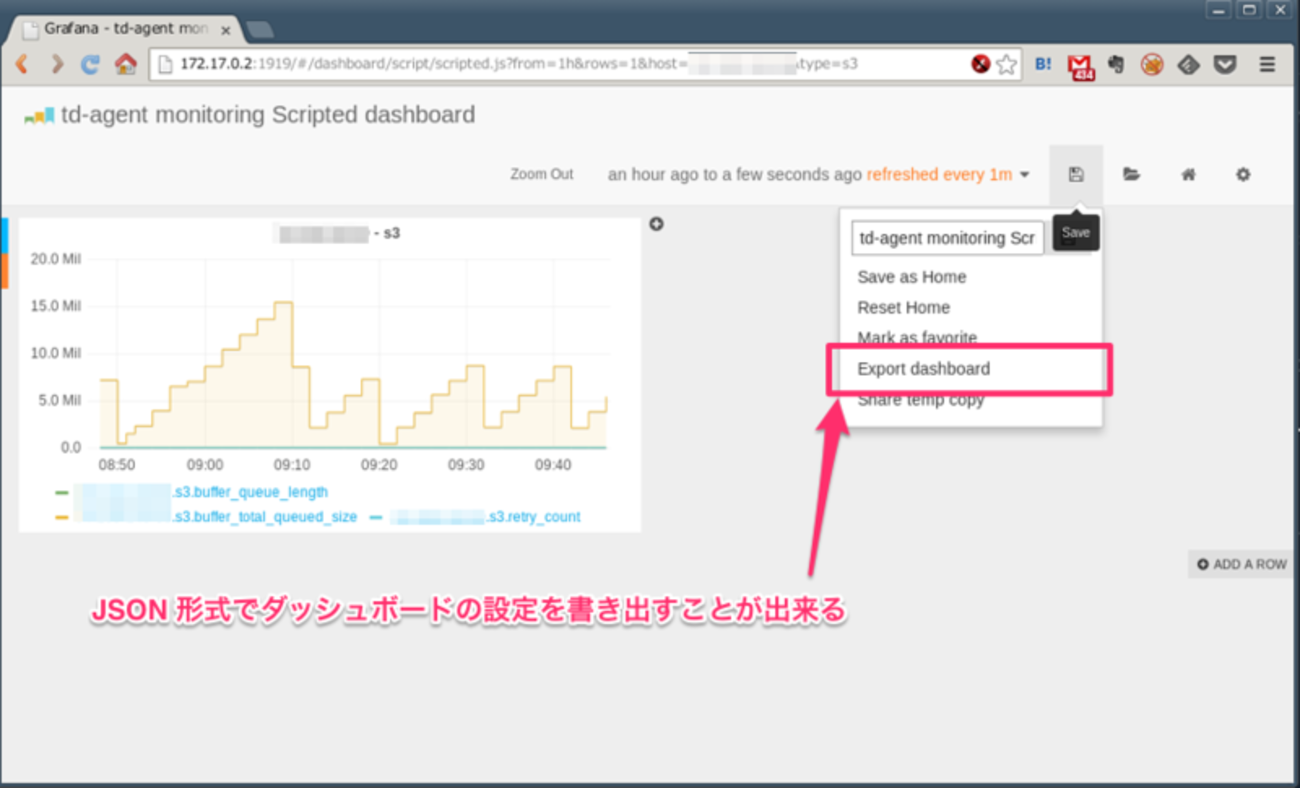
Task: Click the blue row handle at left edge
Action: (x=4, y=235)
